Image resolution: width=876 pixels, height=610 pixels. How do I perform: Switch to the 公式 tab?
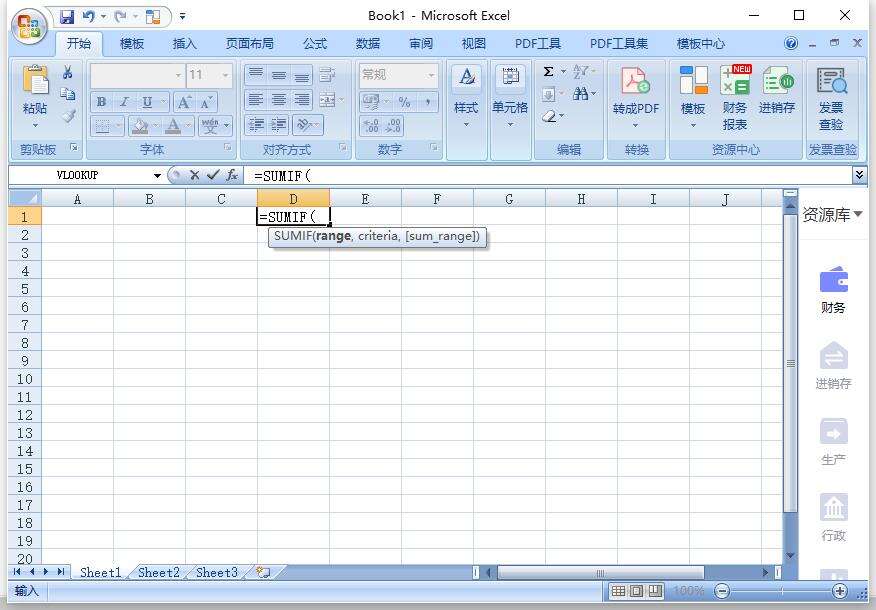coord(315,44)
